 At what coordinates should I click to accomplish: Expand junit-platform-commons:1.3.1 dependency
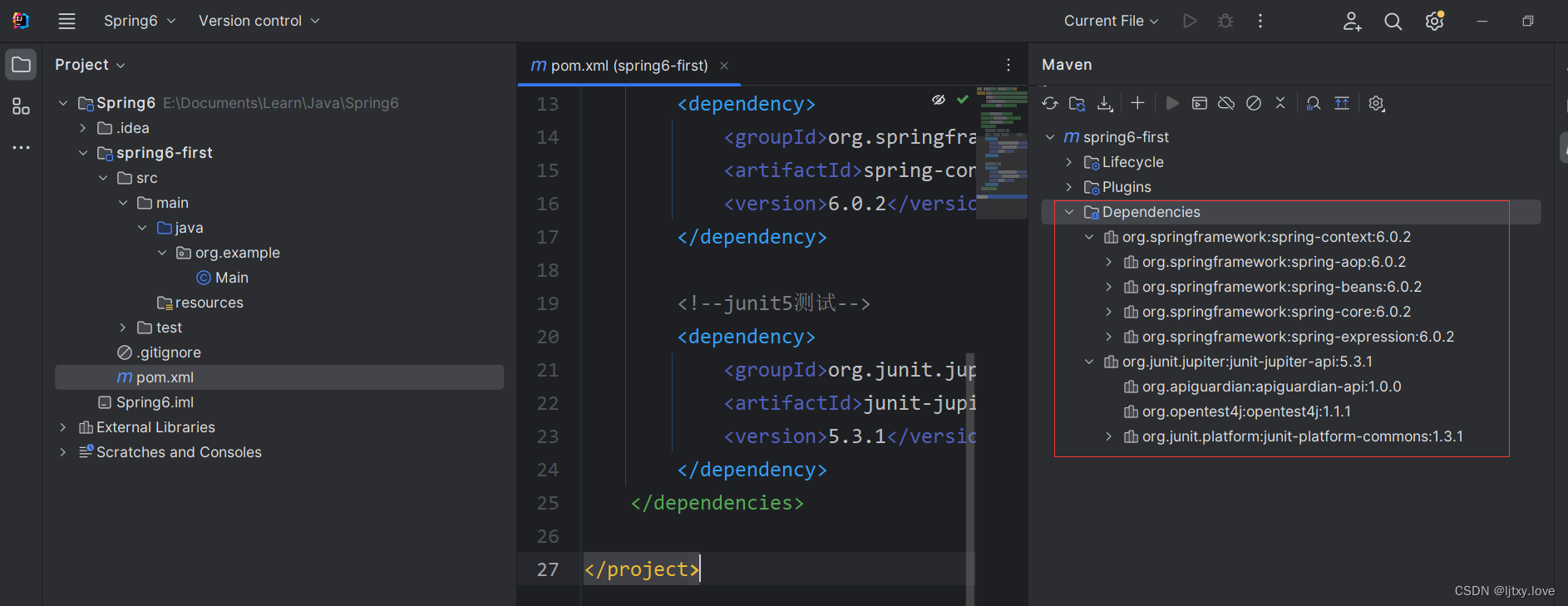click(1109, 436)
